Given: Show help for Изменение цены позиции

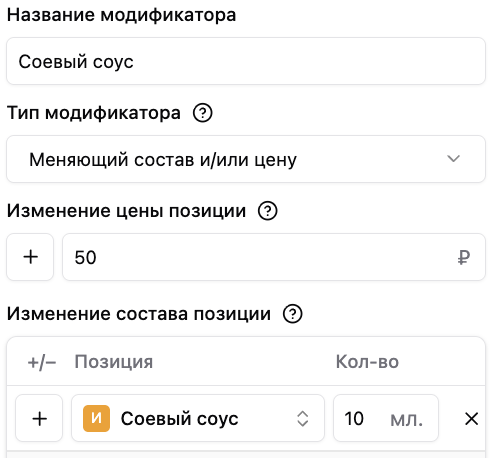Looking at the screenshot, I should tap(267, 211).
